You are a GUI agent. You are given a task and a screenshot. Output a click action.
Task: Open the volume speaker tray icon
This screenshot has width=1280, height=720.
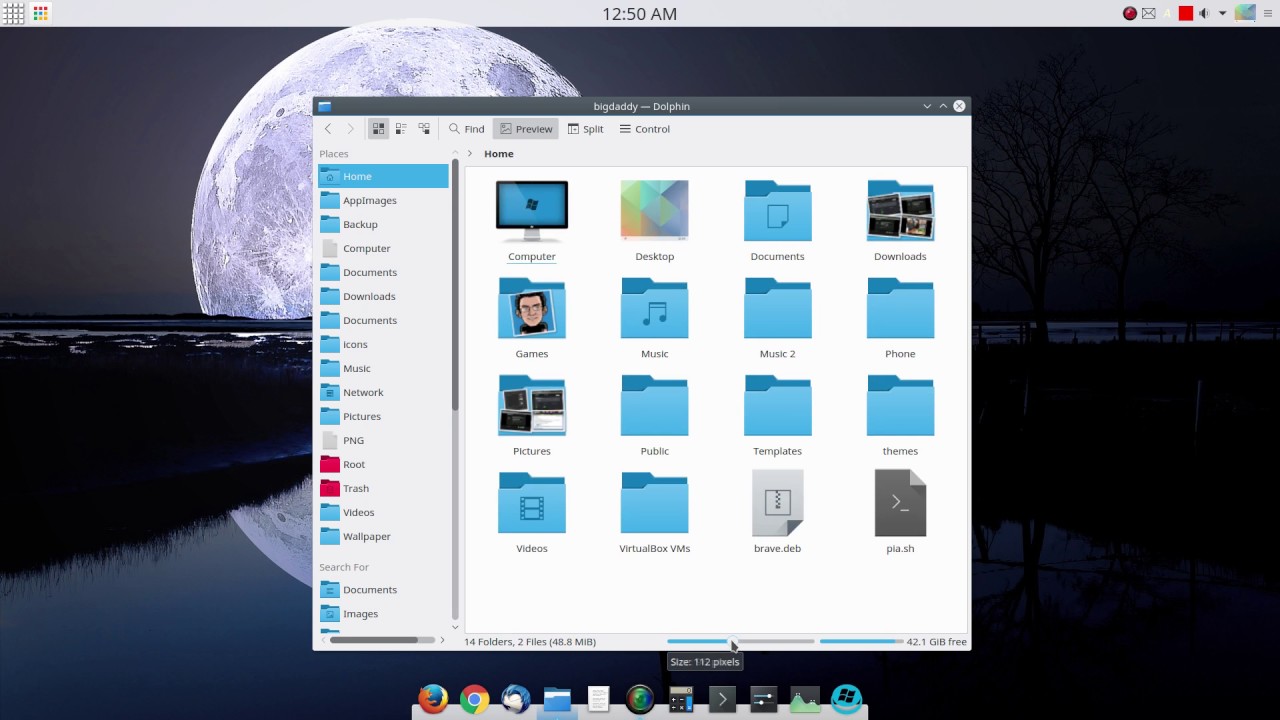click(x=1204, y=13)
